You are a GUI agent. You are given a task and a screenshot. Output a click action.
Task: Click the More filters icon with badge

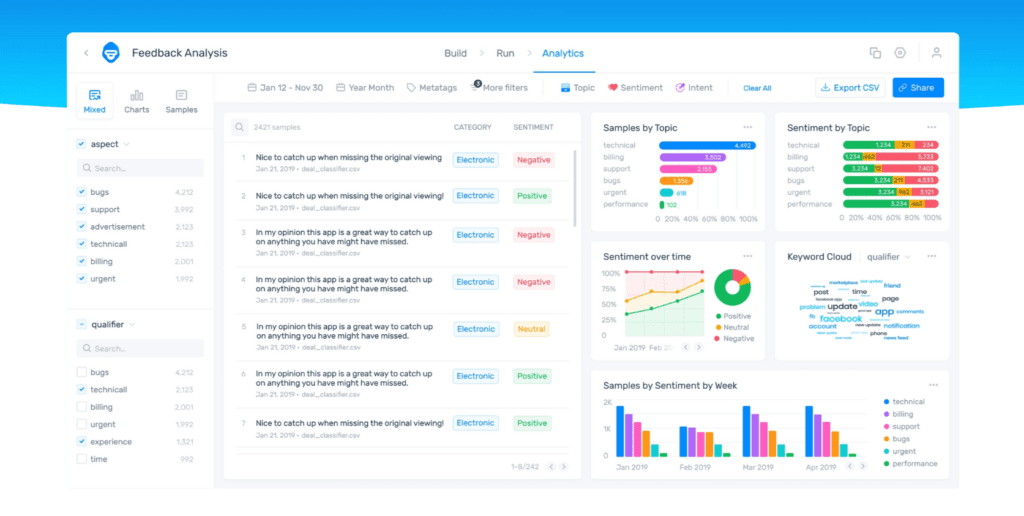pyautogui.click(x=475, y=86)
